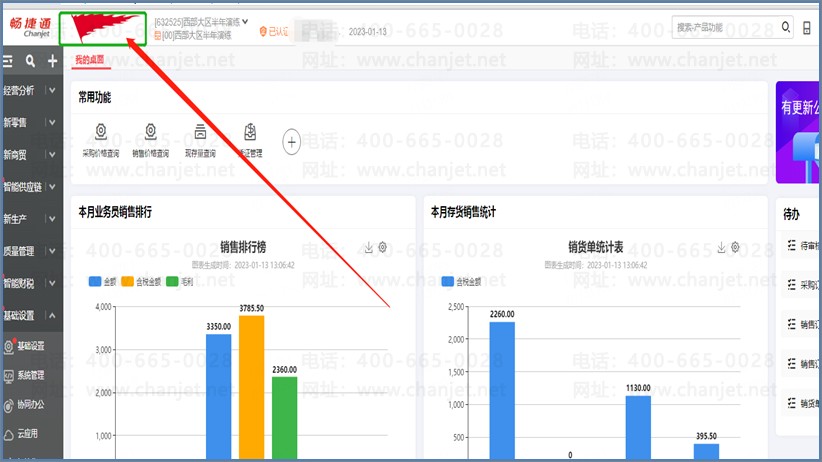This screenshot has width=822, height=462.
Task: Click the 已认证 certified badge
Action: (x=274, y=31)
